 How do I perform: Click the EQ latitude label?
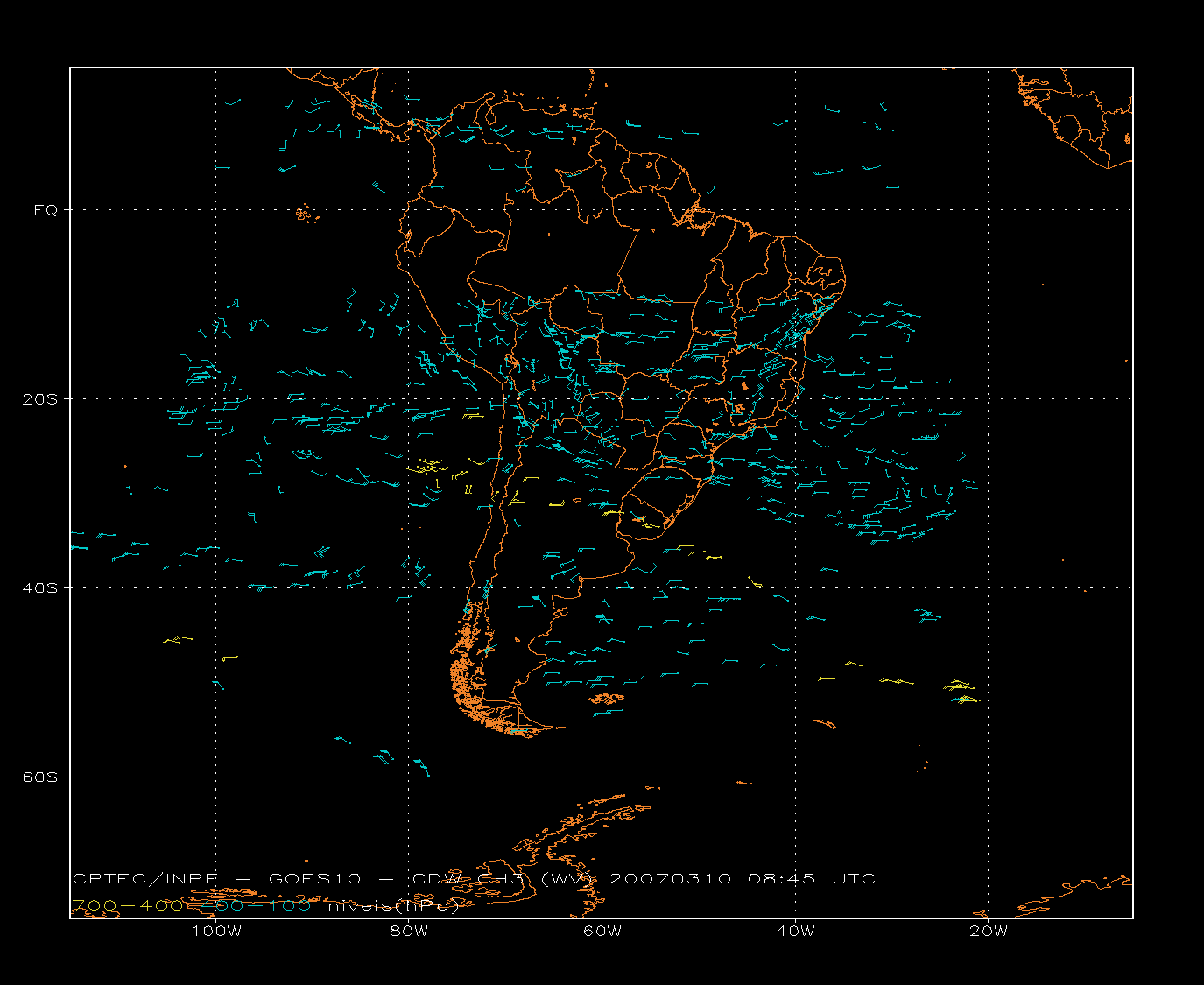pos(46,210)
